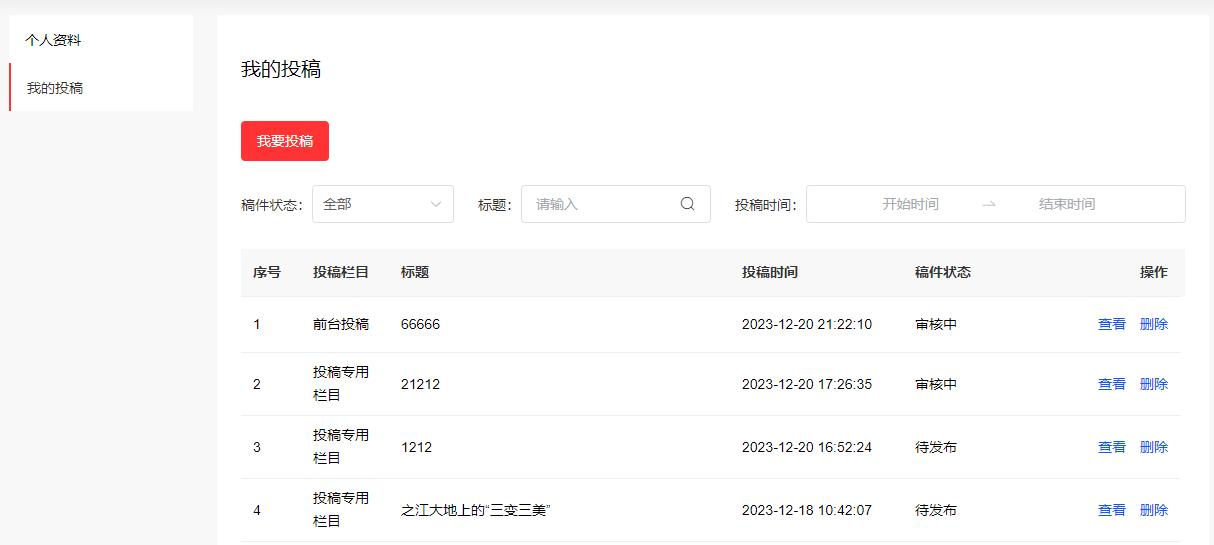Open 个人资料 in the sidebar

(53, 40)
